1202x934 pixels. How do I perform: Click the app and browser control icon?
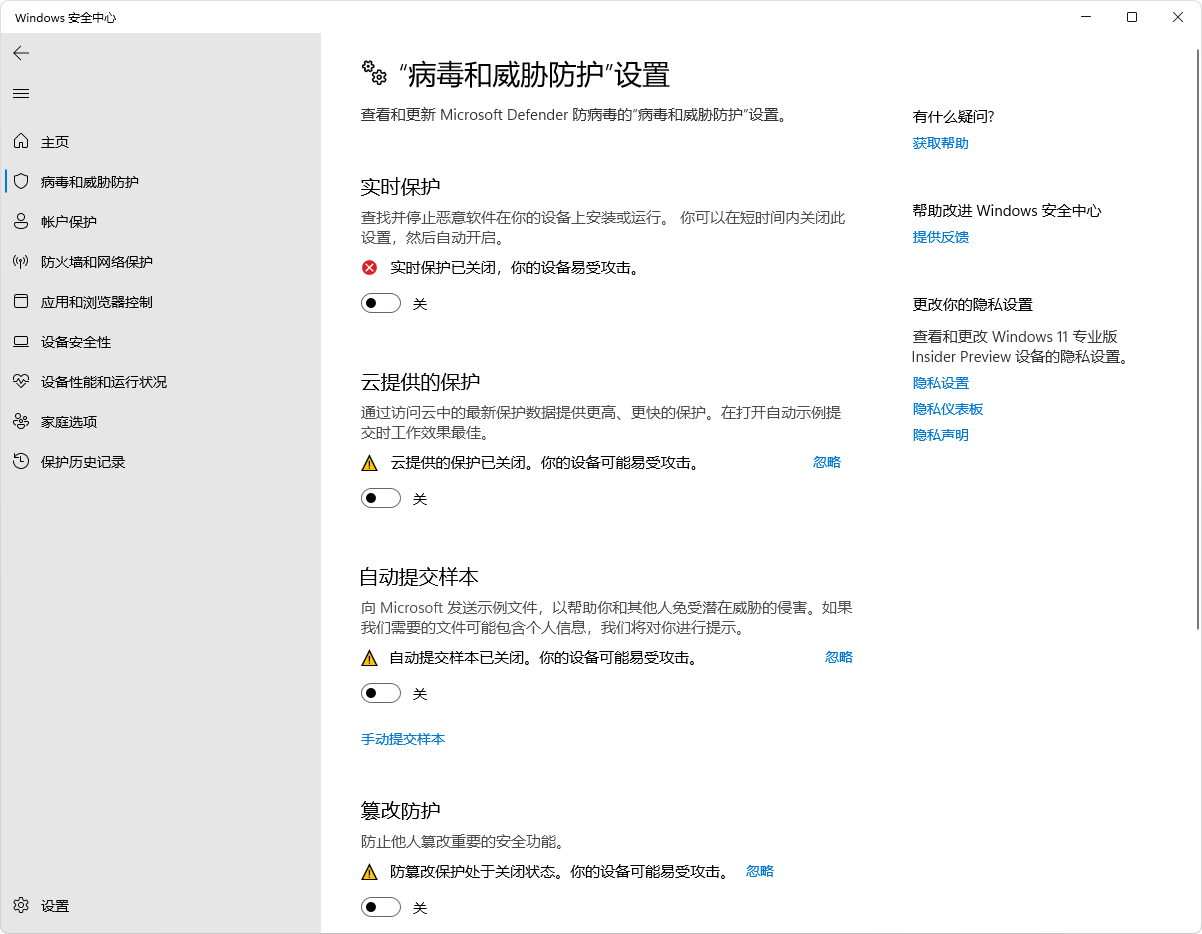coord(21,302)
